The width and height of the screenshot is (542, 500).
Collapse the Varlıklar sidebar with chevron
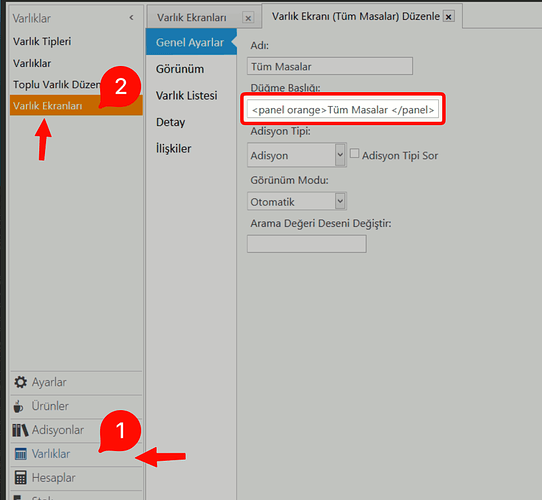coord(131,17)
